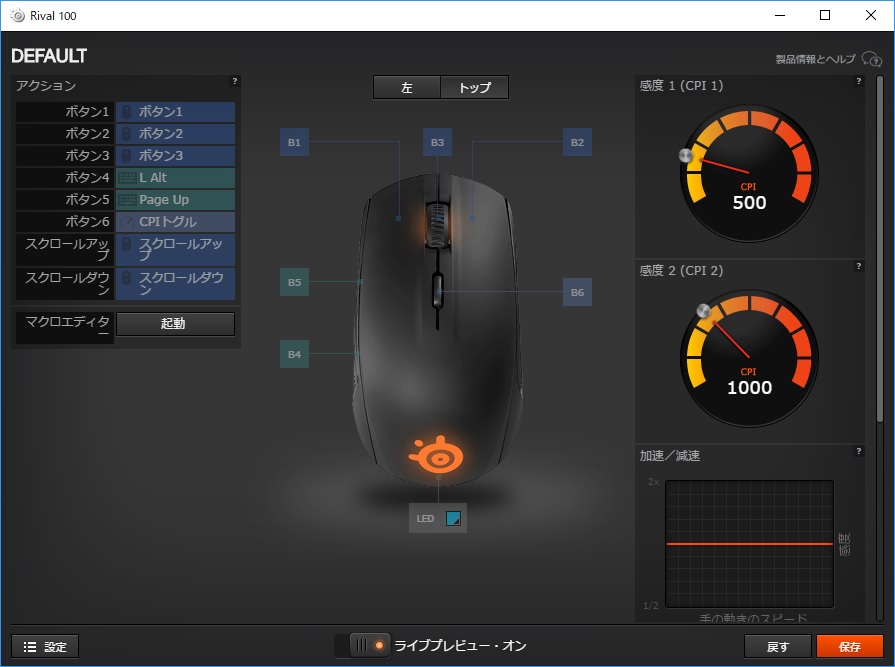The height and width of the screenshot is (667, 895).
Task: Click the scroll wheel on the mouse image
Action: pos(437,224)
